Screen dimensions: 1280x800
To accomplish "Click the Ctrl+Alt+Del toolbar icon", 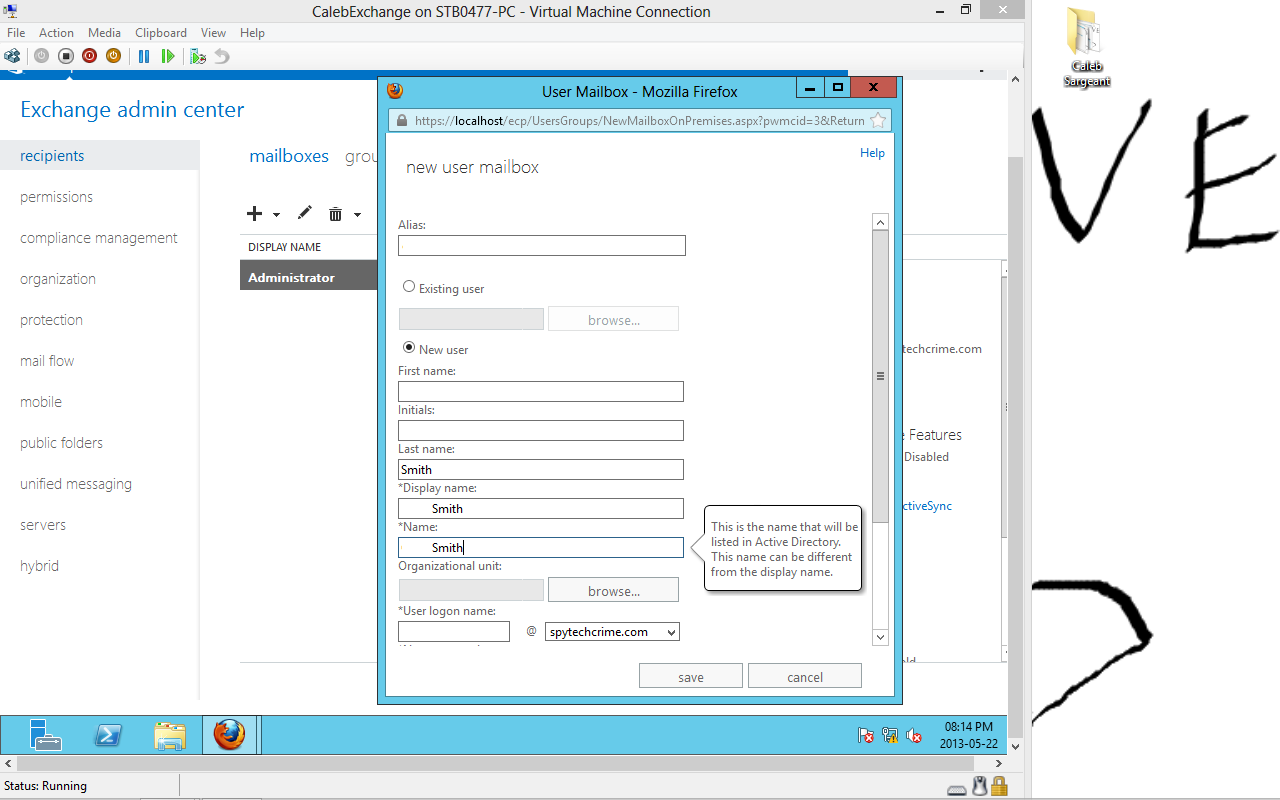I will [12, 56].
